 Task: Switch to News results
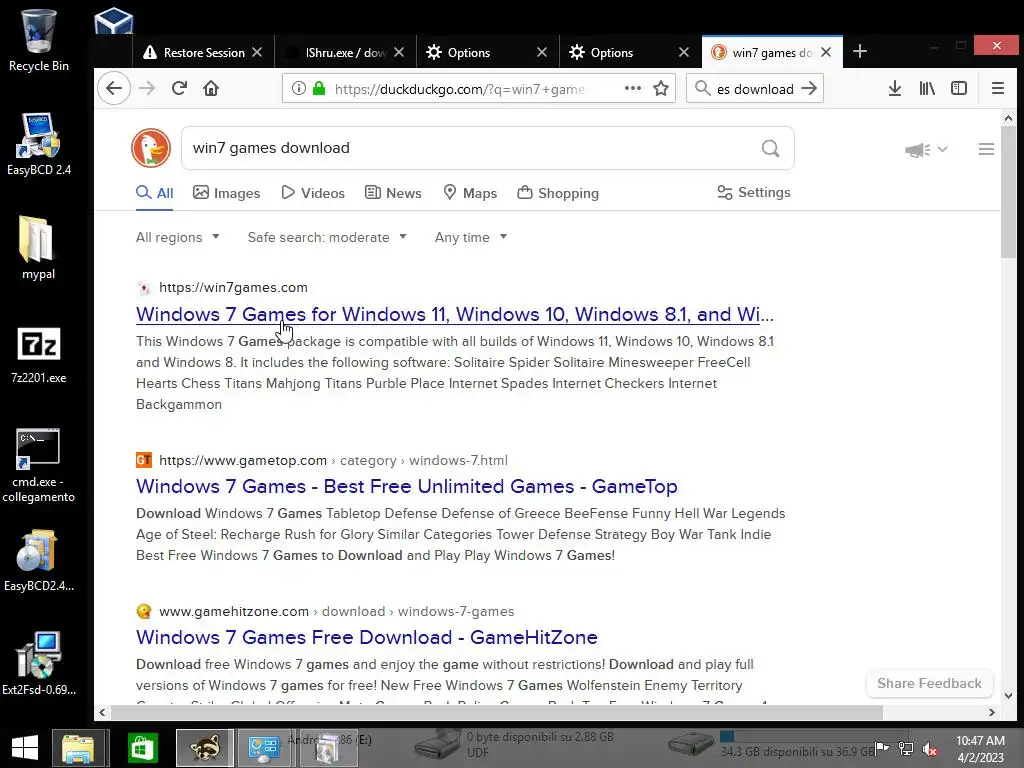coord(393,193)
